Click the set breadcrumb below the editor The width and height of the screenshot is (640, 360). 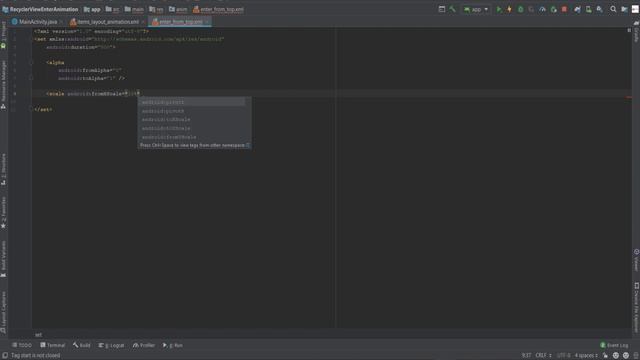point(38,335)
